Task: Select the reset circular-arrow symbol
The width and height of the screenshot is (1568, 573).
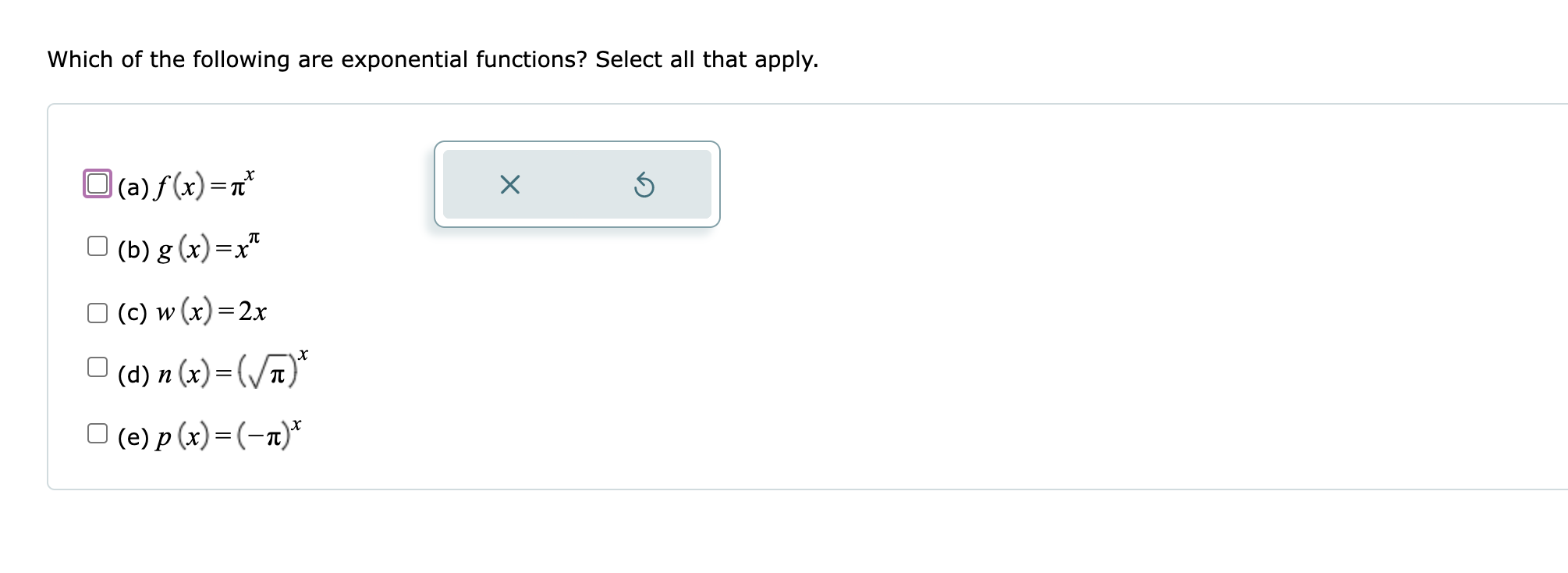Action: click(x=645, y=185)
